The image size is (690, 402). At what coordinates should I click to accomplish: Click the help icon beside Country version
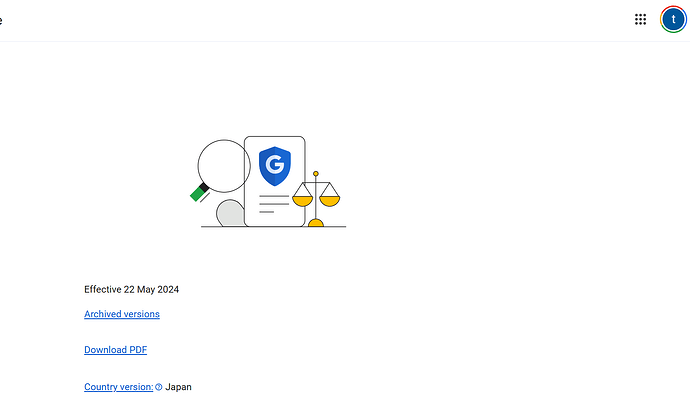(x=159, y=387)
